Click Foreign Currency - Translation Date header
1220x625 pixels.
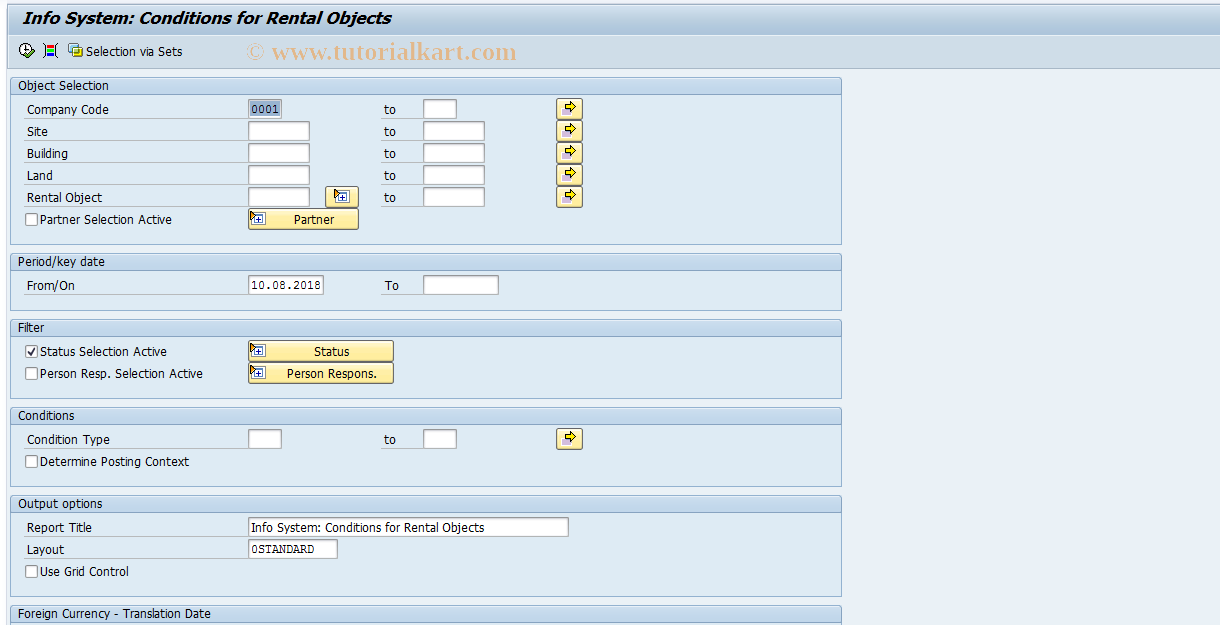pos(425,614)
